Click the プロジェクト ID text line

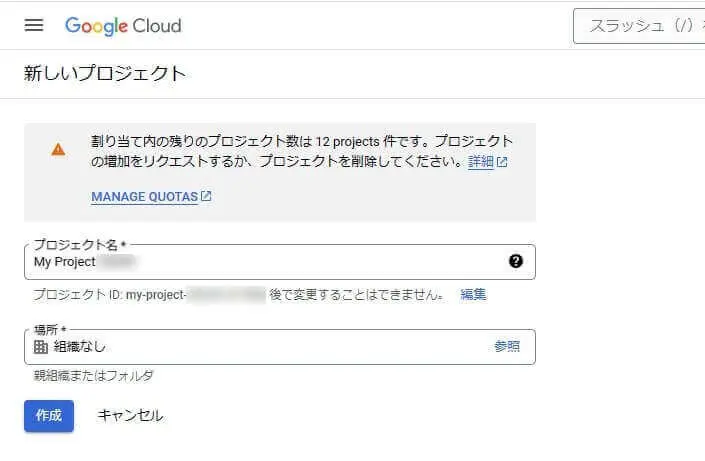(238, 295)
